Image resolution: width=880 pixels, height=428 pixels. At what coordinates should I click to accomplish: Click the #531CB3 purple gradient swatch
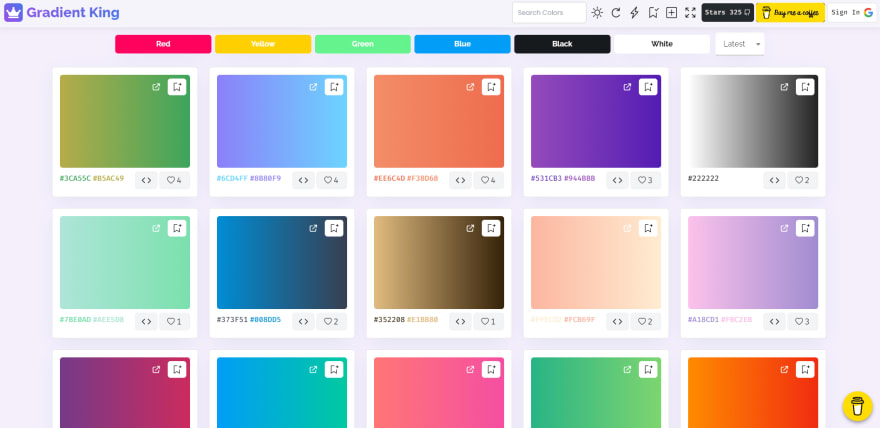click(596, 121)
